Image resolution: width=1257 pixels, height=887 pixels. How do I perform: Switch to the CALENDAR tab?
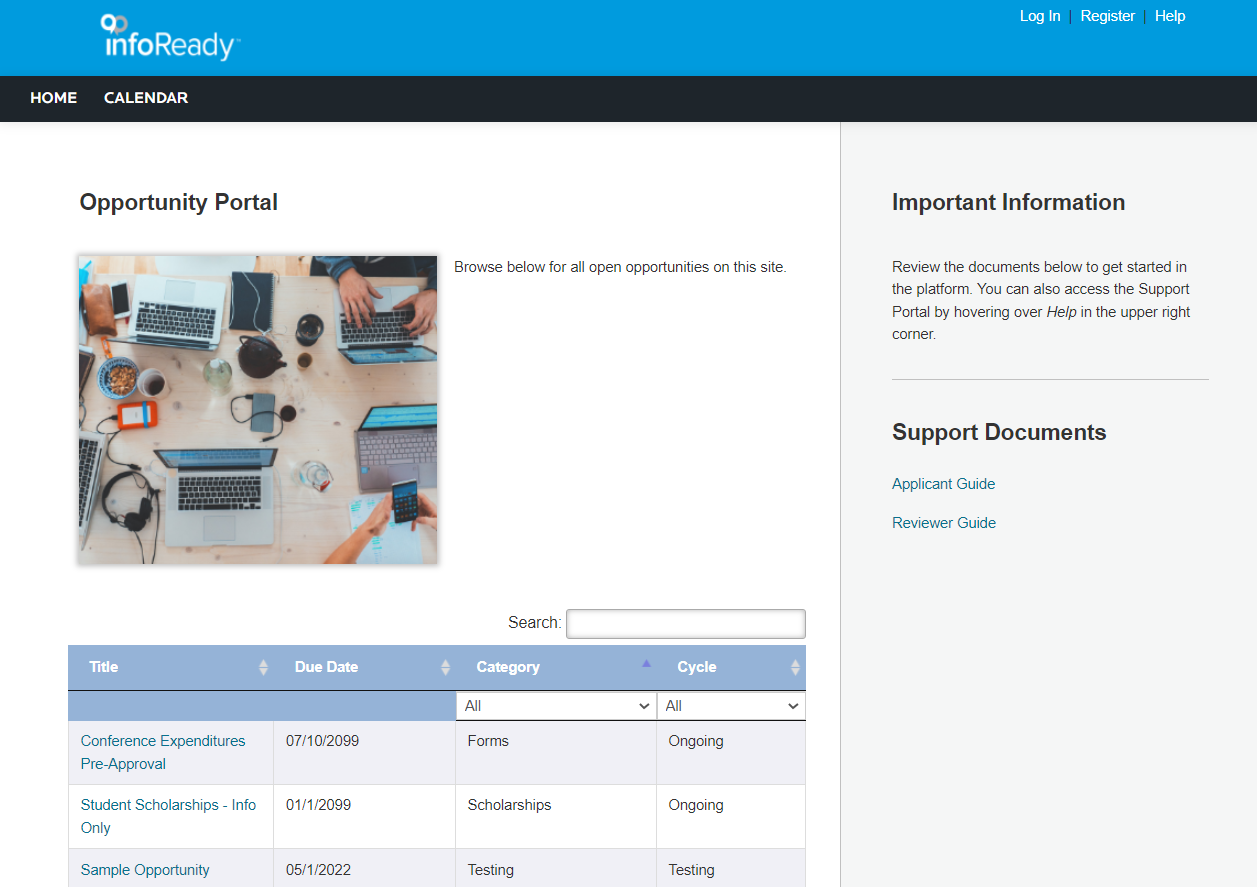point(145,98)
